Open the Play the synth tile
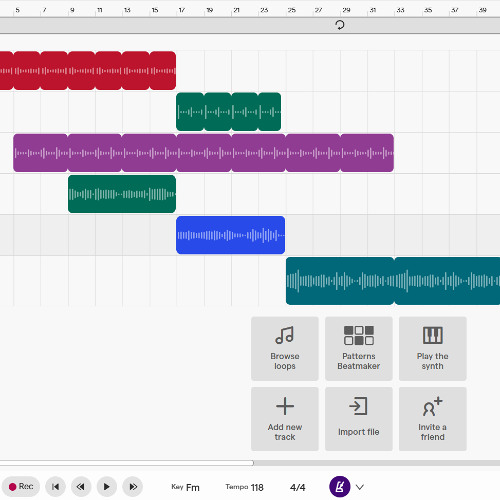 click(433, 348)
